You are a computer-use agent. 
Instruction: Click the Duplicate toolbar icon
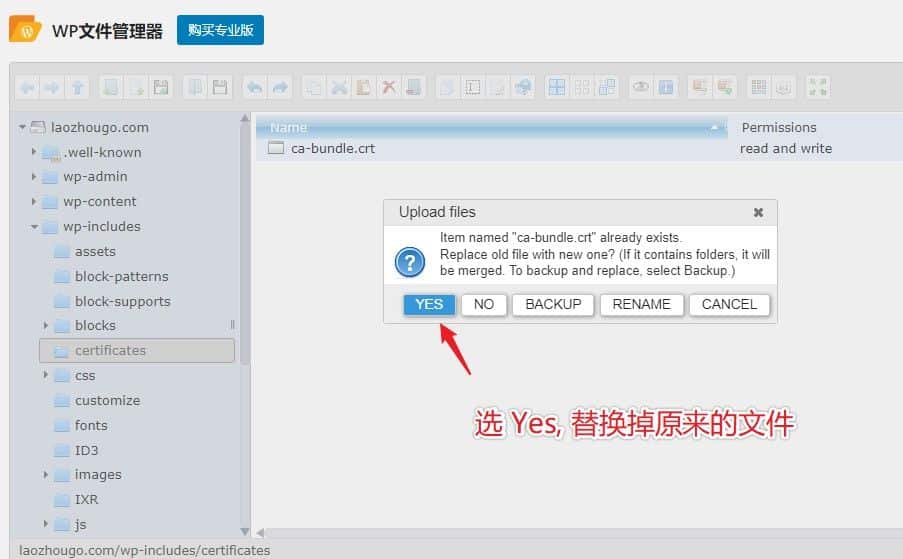point(447,88)
